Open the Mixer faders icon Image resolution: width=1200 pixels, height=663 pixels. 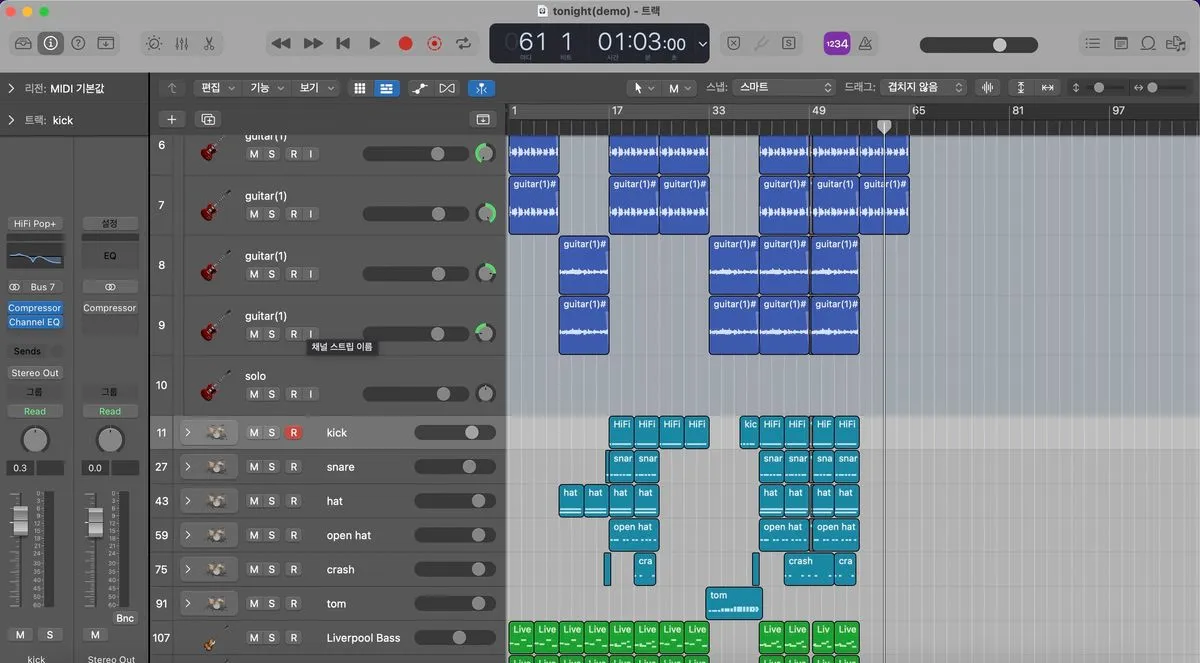[181, 43]
